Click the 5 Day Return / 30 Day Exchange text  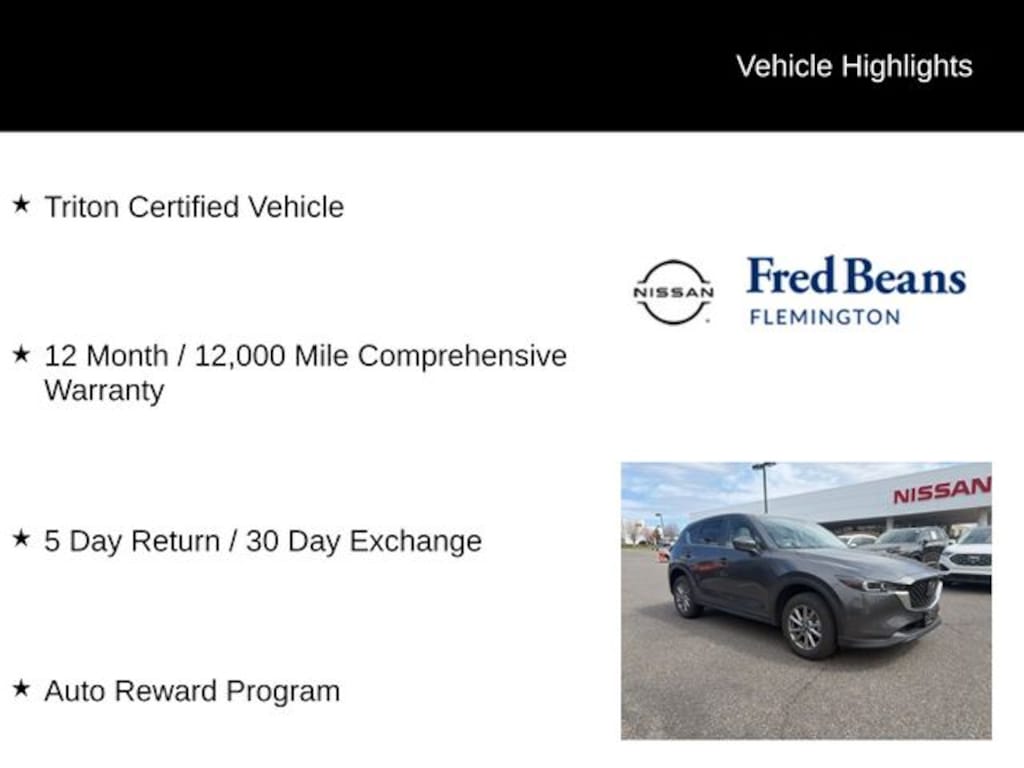tap(263, 541)
